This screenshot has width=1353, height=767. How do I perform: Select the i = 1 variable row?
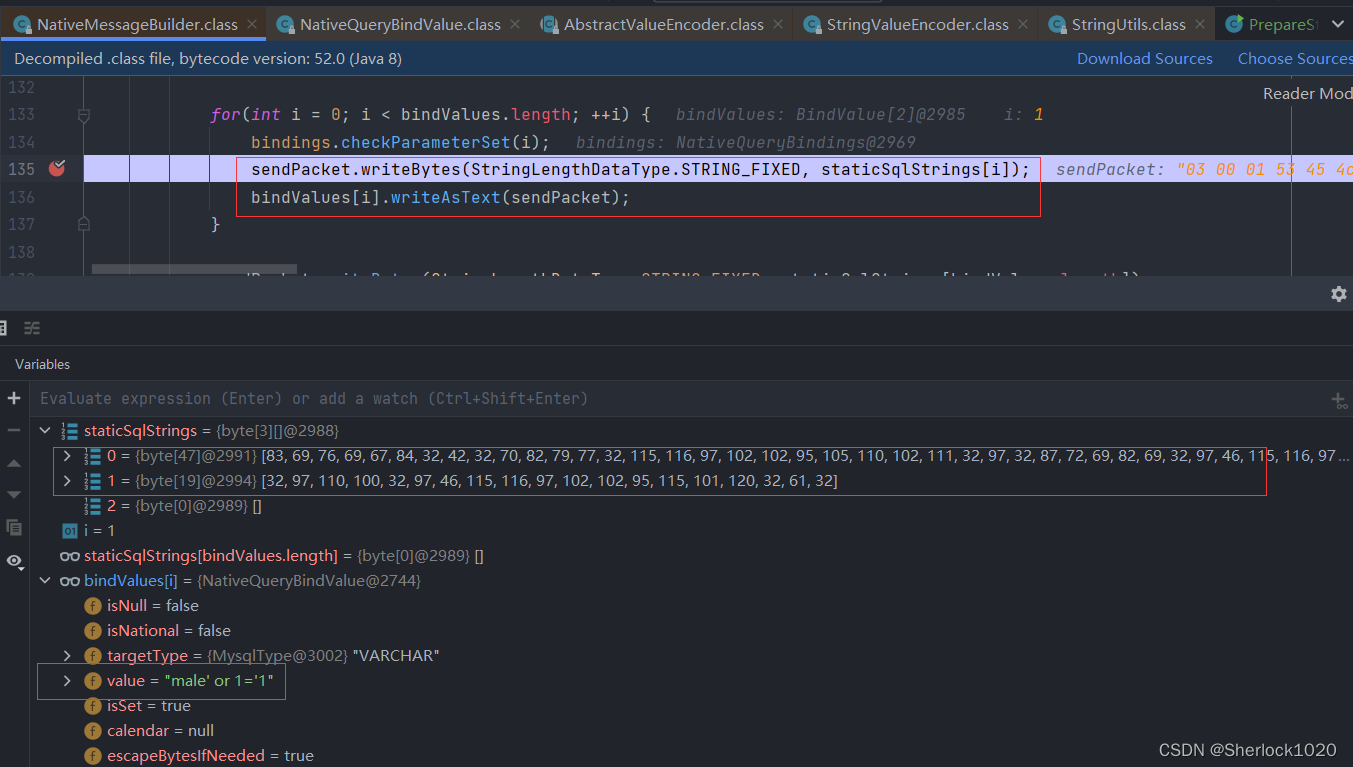coord(690,531)
